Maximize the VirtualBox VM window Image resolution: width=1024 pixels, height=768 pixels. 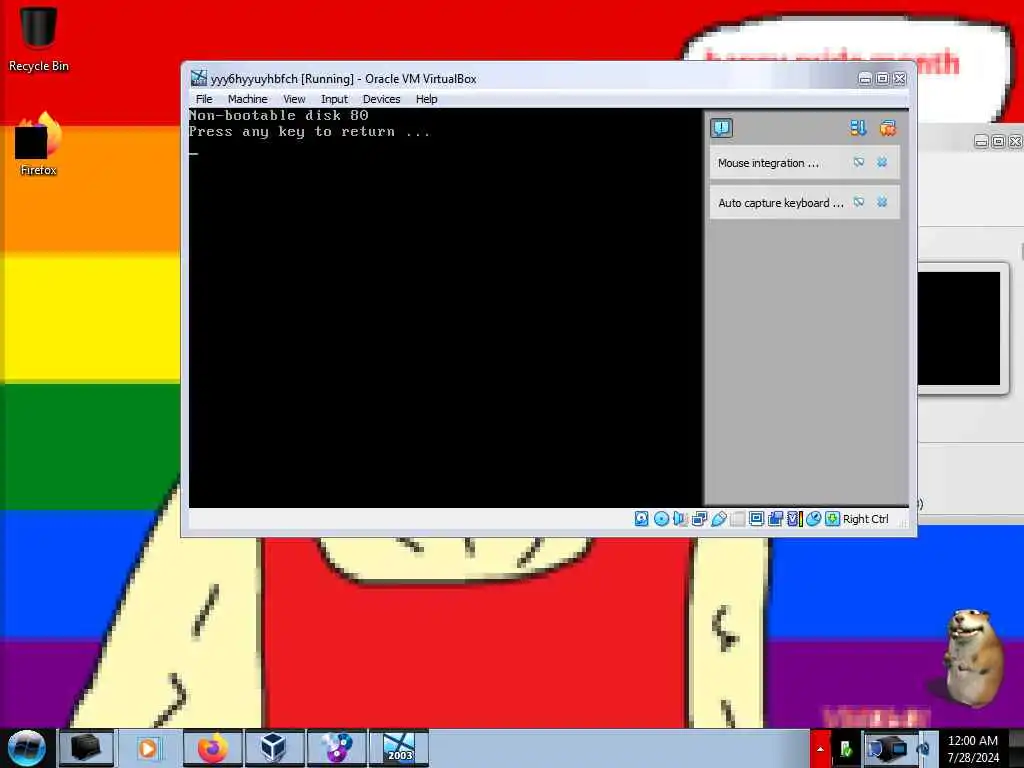coord(882,78)
